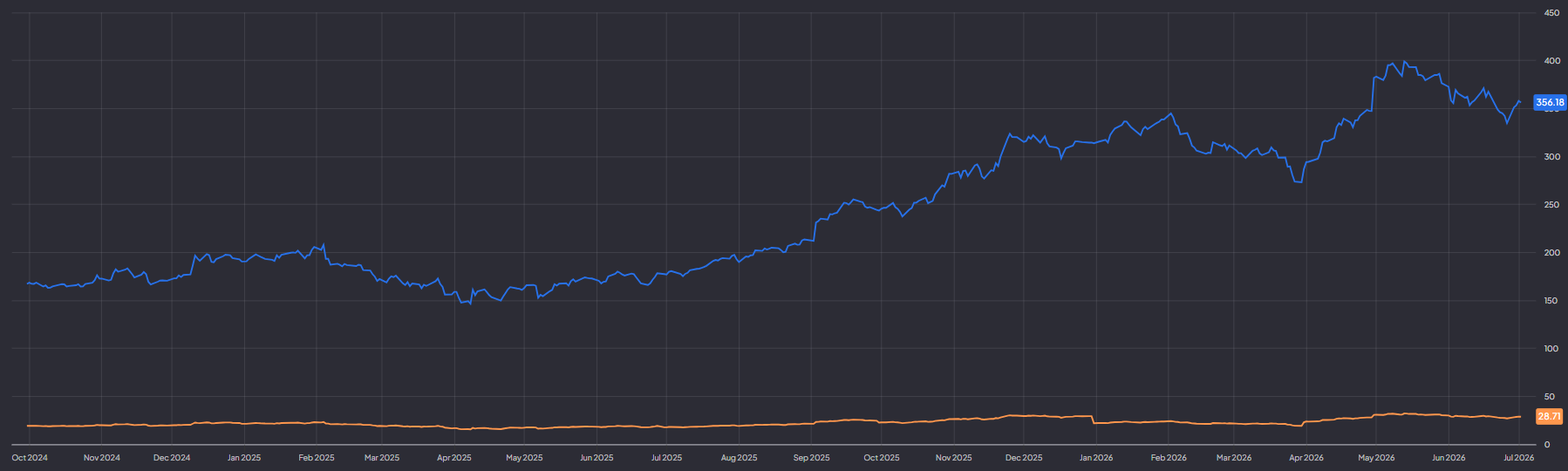Click the Apr 2026 date label
This screenshot has height=471, width=1568.
click(1306, 458)
